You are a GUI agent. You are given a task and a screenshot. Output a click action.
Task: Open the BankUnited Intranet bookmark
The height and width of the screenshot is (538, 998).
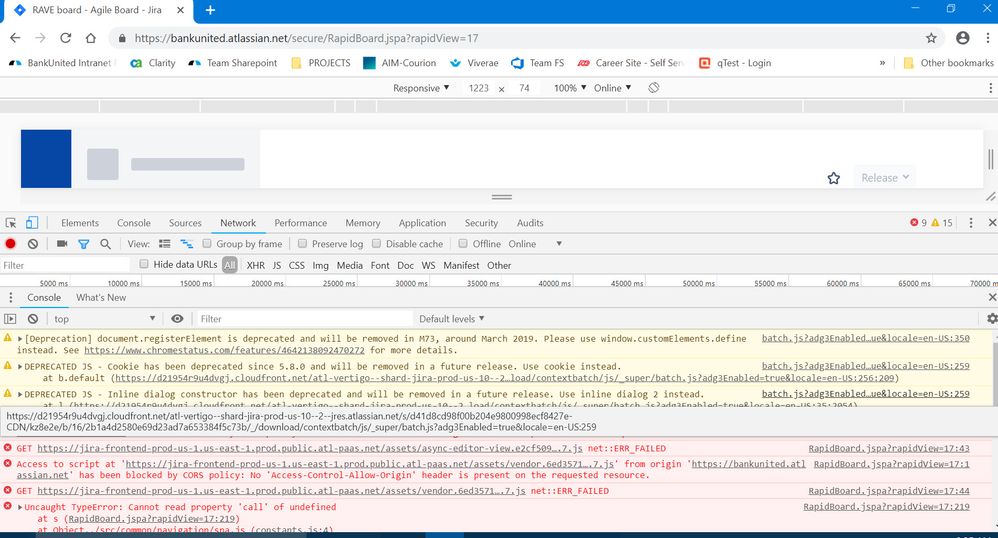click(x=62, y=63)
